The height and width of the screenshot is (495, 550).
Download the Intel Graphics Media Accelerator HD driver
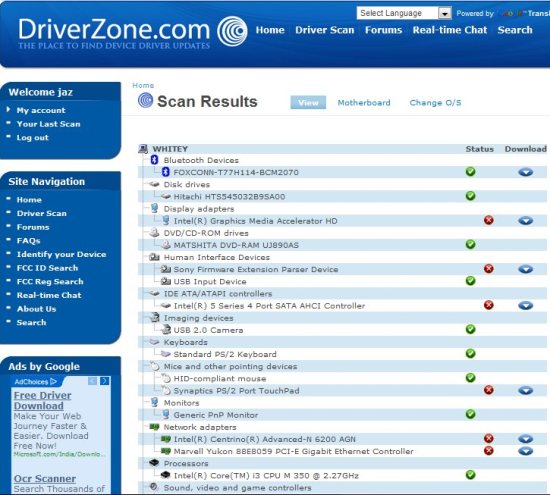525,221
